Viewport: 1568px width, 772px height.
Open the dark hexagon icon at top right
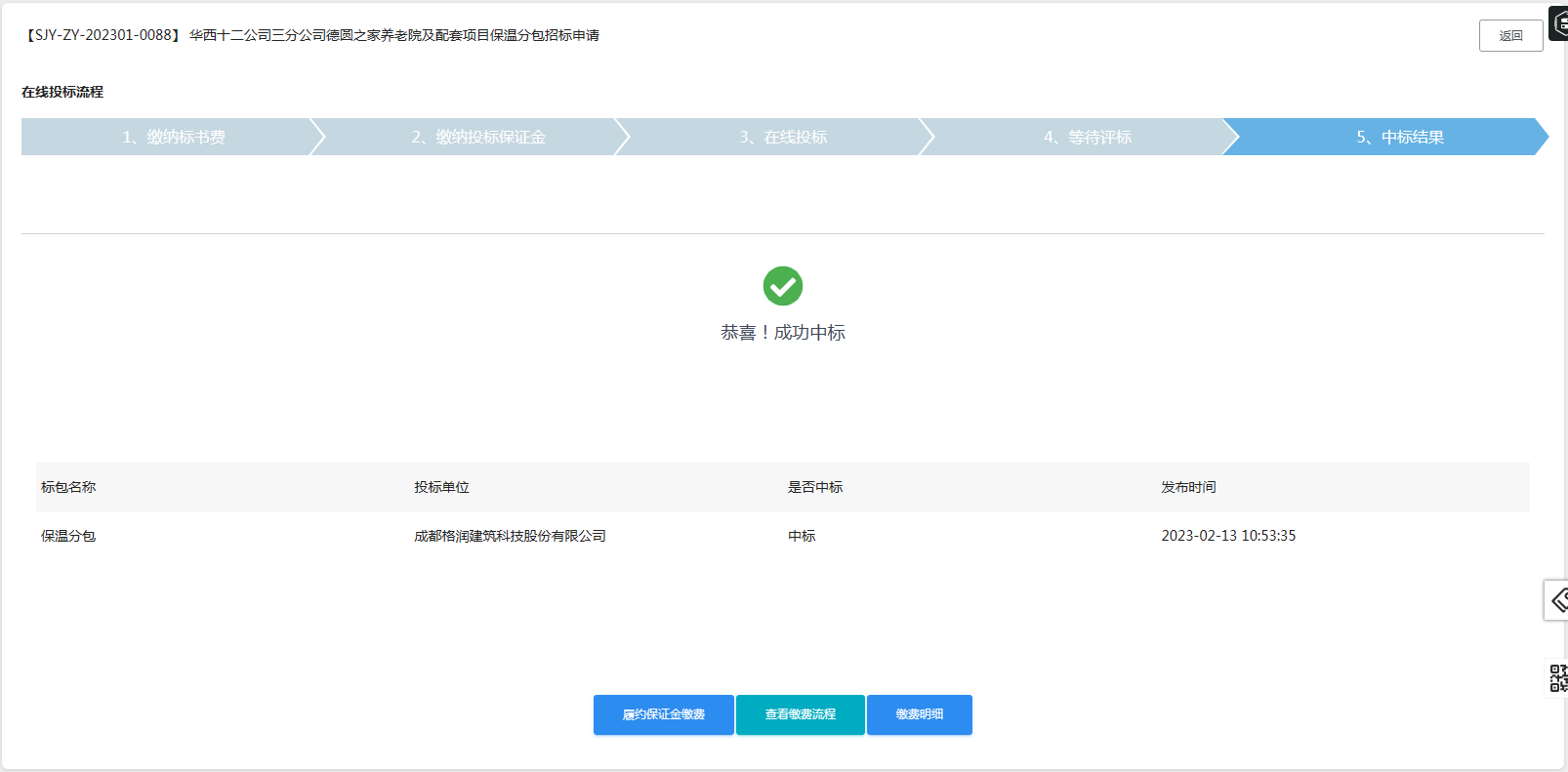[x=1559, y=23]
